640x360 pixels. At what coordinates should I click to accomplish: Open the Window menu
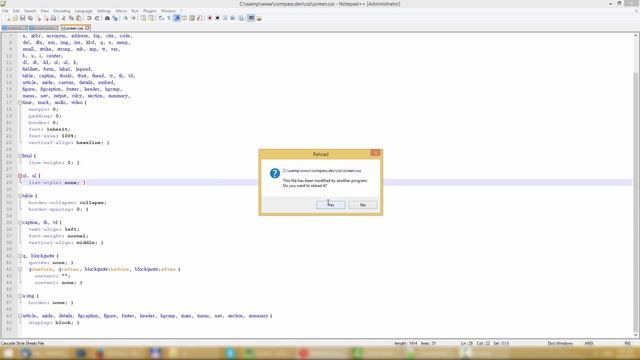pos(168,11)
